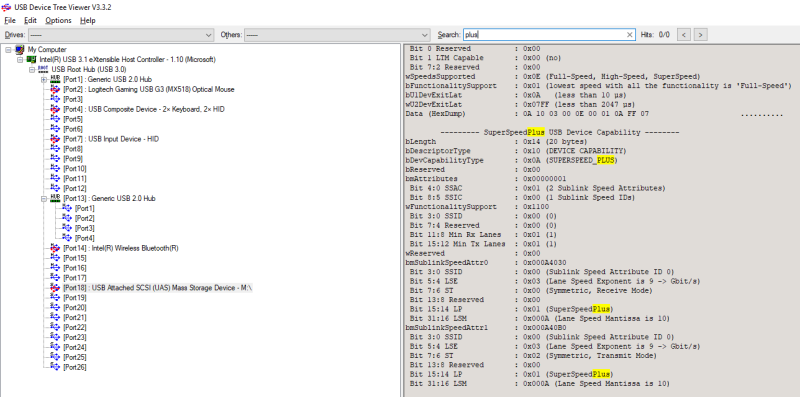Open the Options menu
Image resolution: width=800 pixels, height=397 pixels.
[x=58, y=20]
